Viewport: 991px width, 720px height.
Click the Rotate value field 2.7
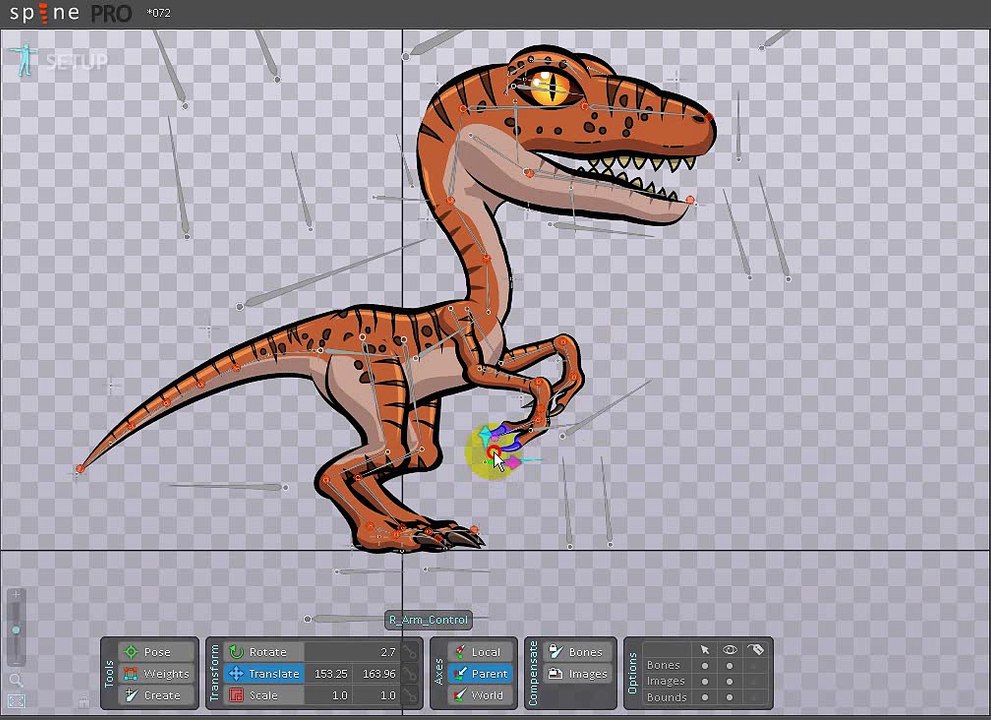352,652
